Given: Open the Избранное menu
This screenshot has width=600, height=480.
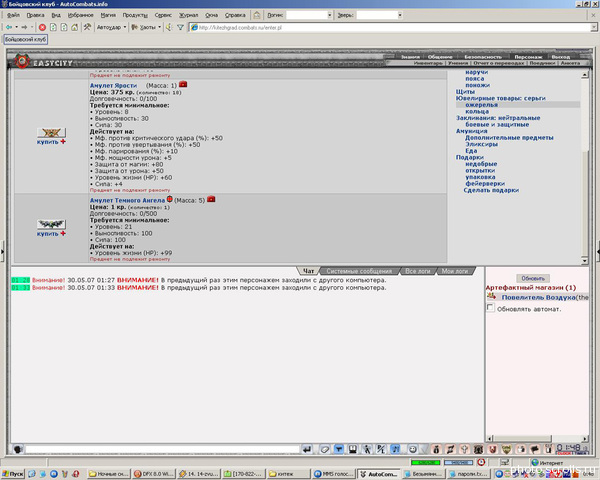Looking at the screenshot, I should tap(80, 15).
